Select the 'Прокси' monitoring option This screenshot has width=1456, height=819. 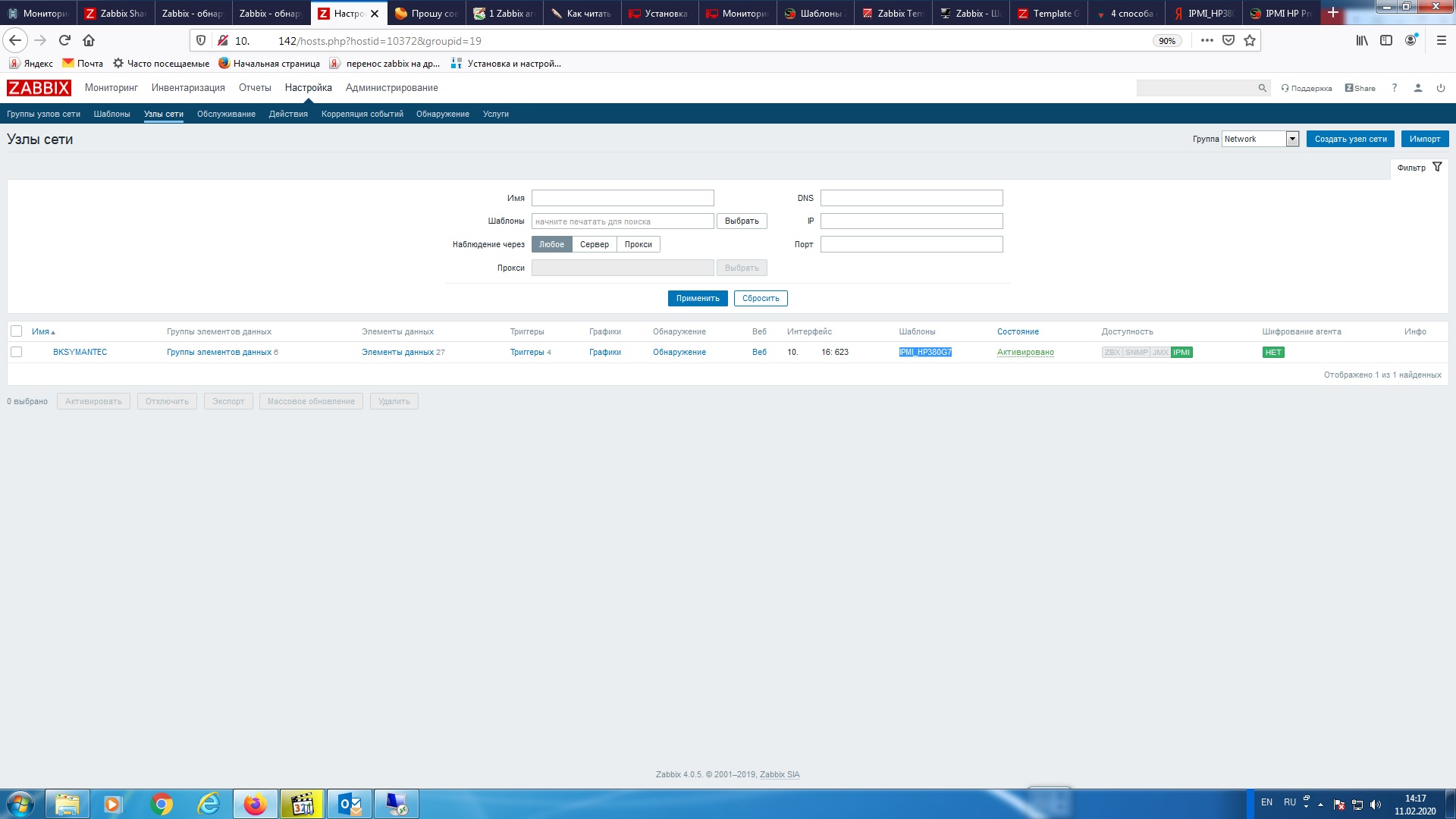[638, 244]
